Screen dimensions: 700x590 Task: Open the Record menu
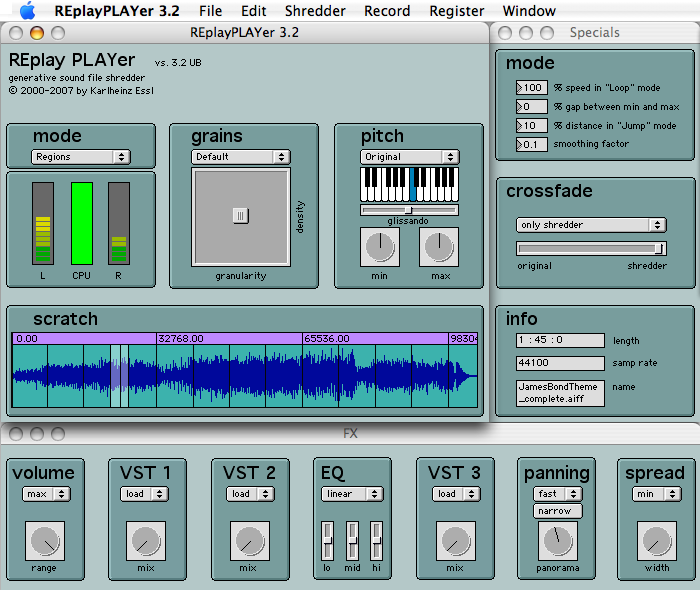tap(387, 11)
